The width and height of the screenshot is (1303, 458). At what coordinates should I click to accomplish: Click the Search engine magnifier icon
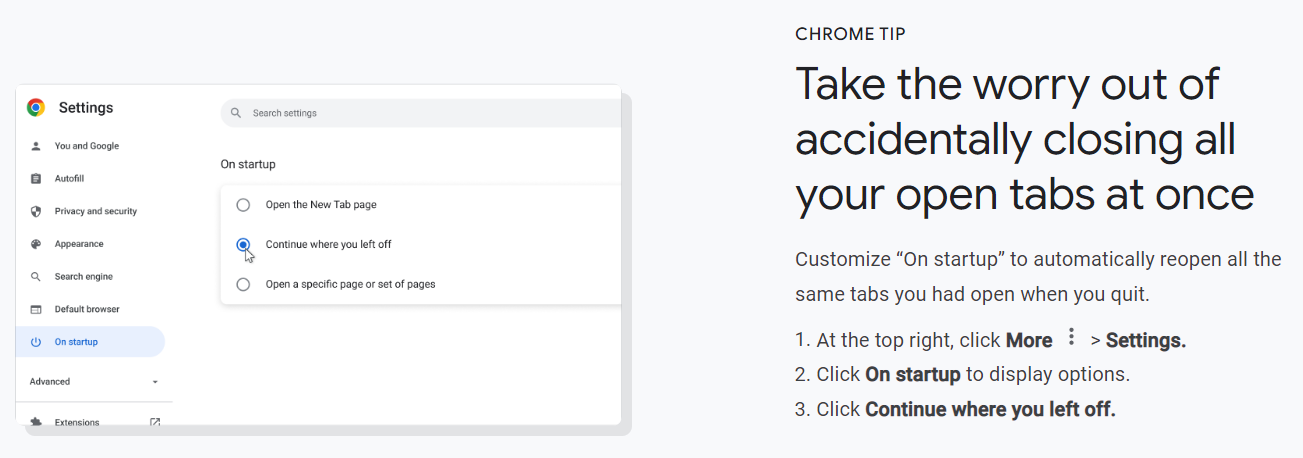[36, 277]
